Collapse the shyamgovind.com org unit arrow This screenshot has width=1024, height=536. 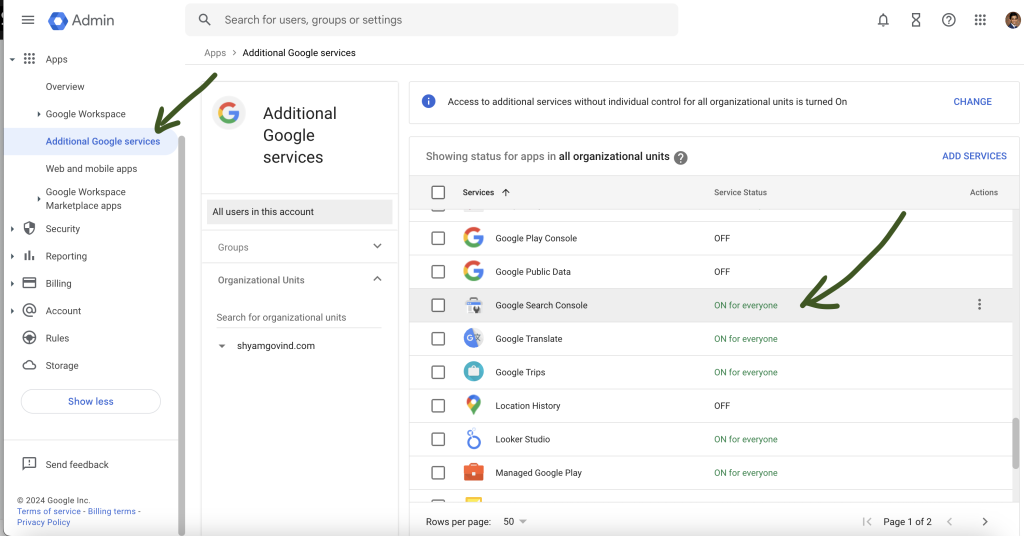pos(222,346)
